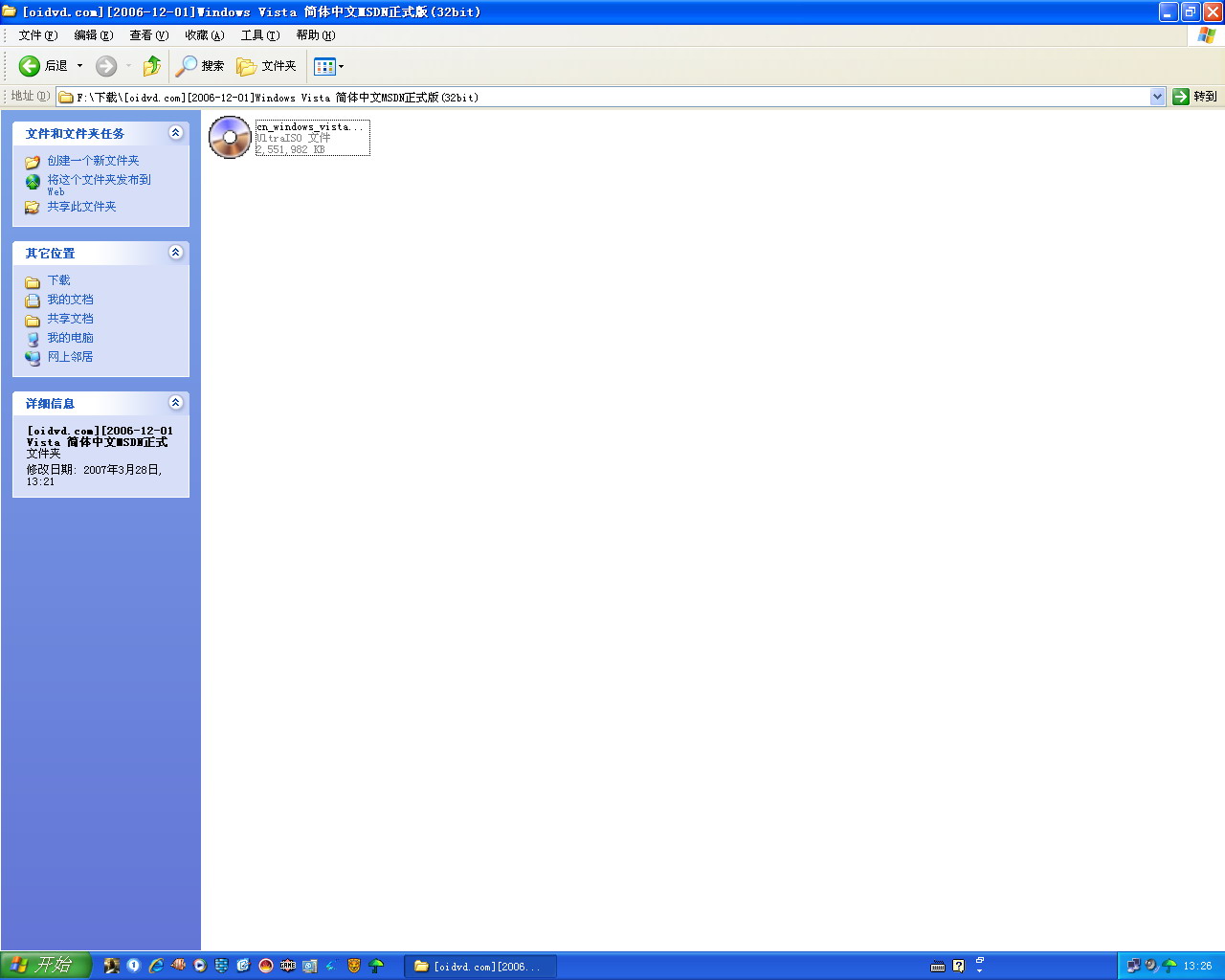Launch the media player quick launch icon
Screen dimensions: 1225x980
pyautogui.click(x=200, y=966)
